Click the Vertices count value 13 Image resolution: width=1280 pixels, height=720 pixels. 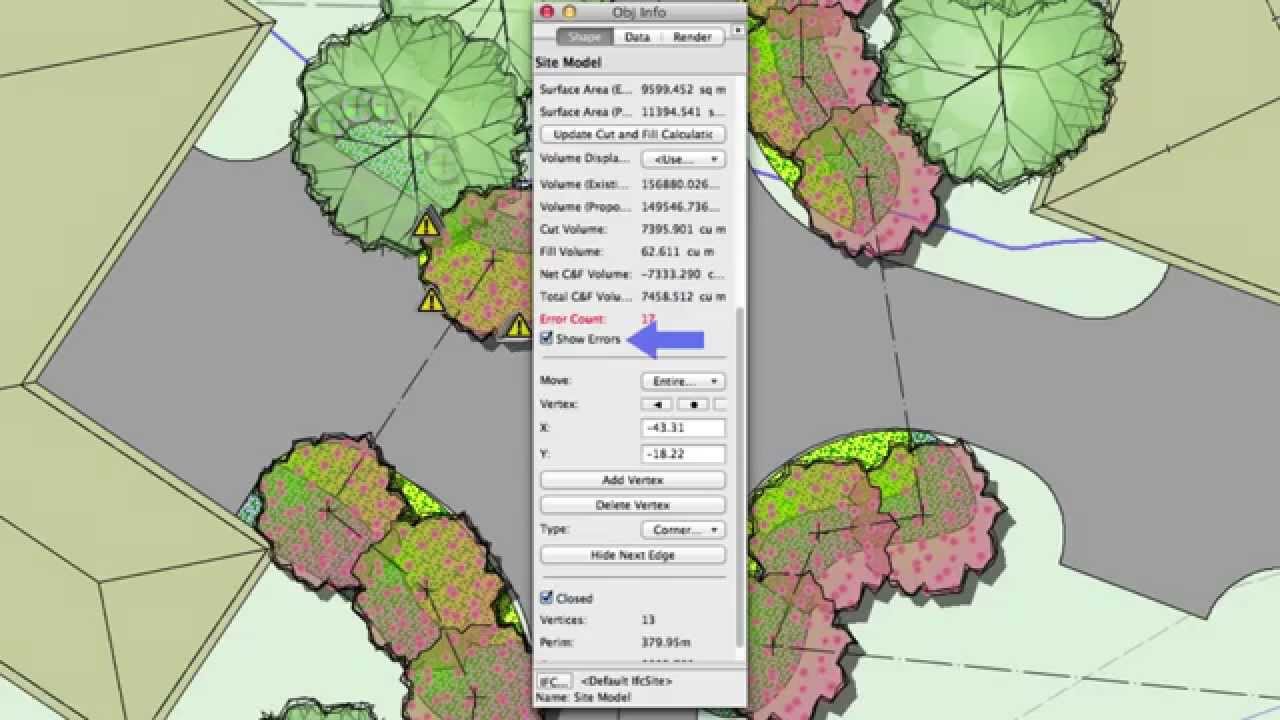coord(648,620)
